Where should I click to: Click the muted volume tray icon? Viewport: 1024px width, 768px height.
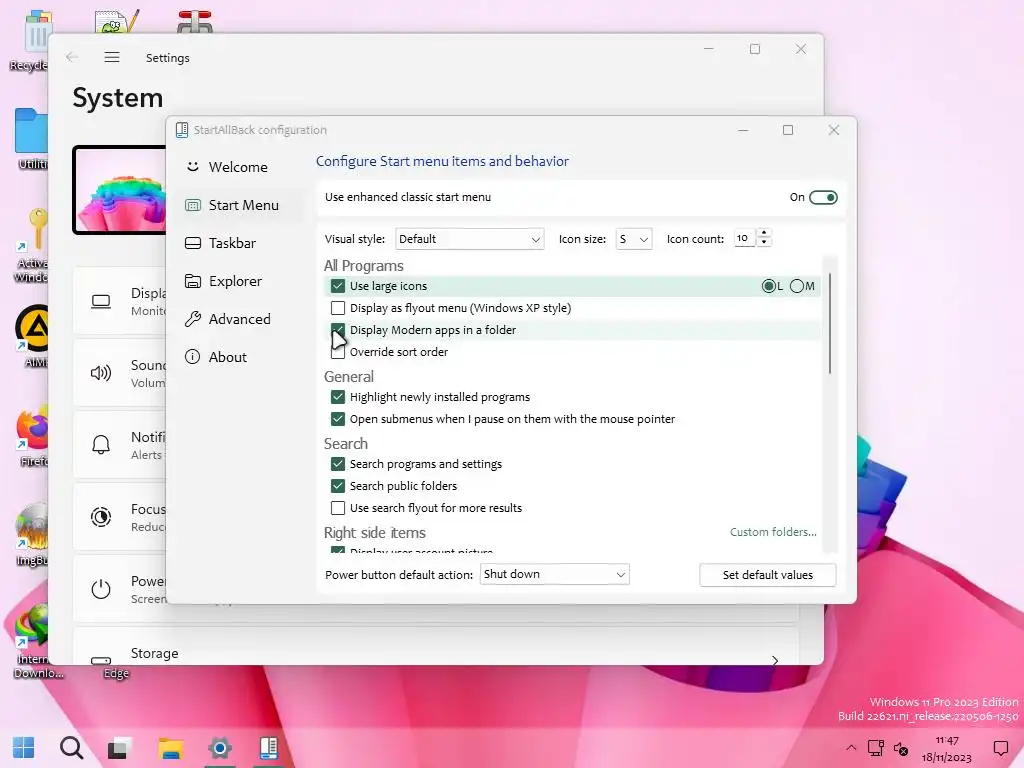(901, 748)
